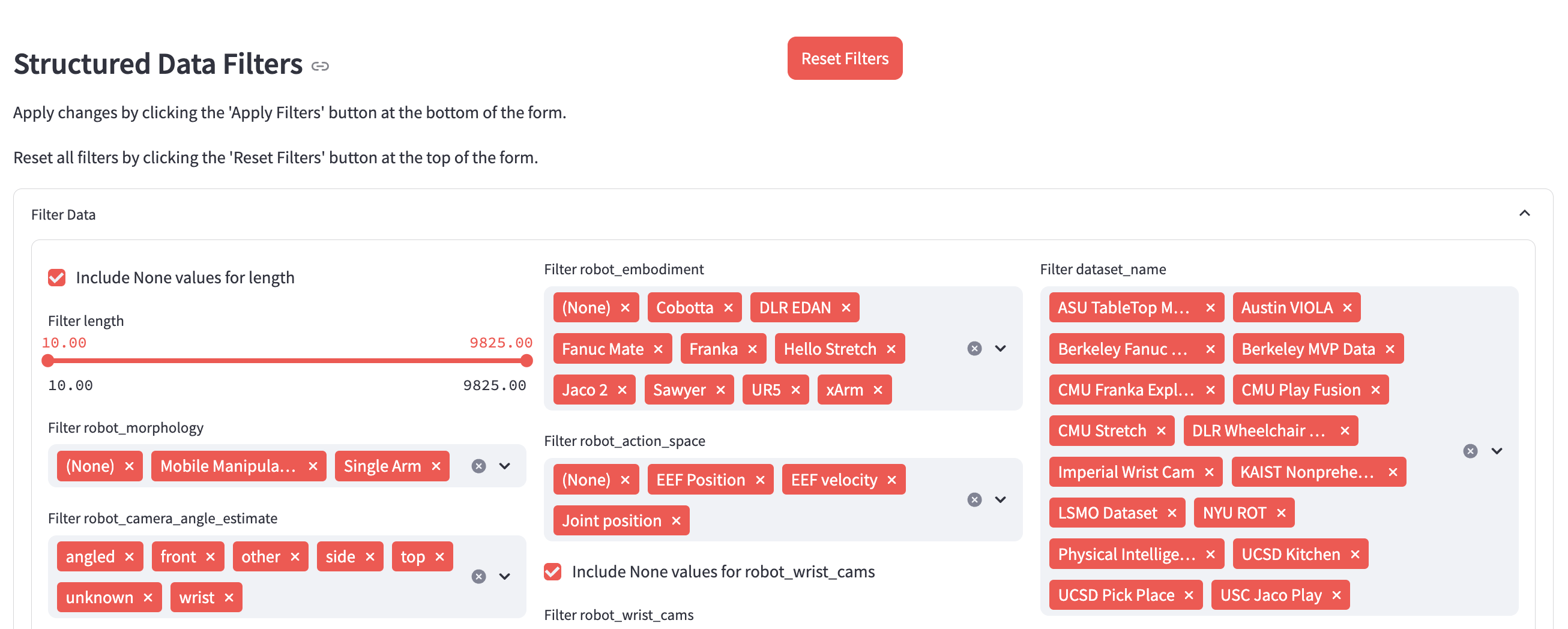
Task: Remove the (None) tag from robot_morphology
Action: [x=129, y=466]
